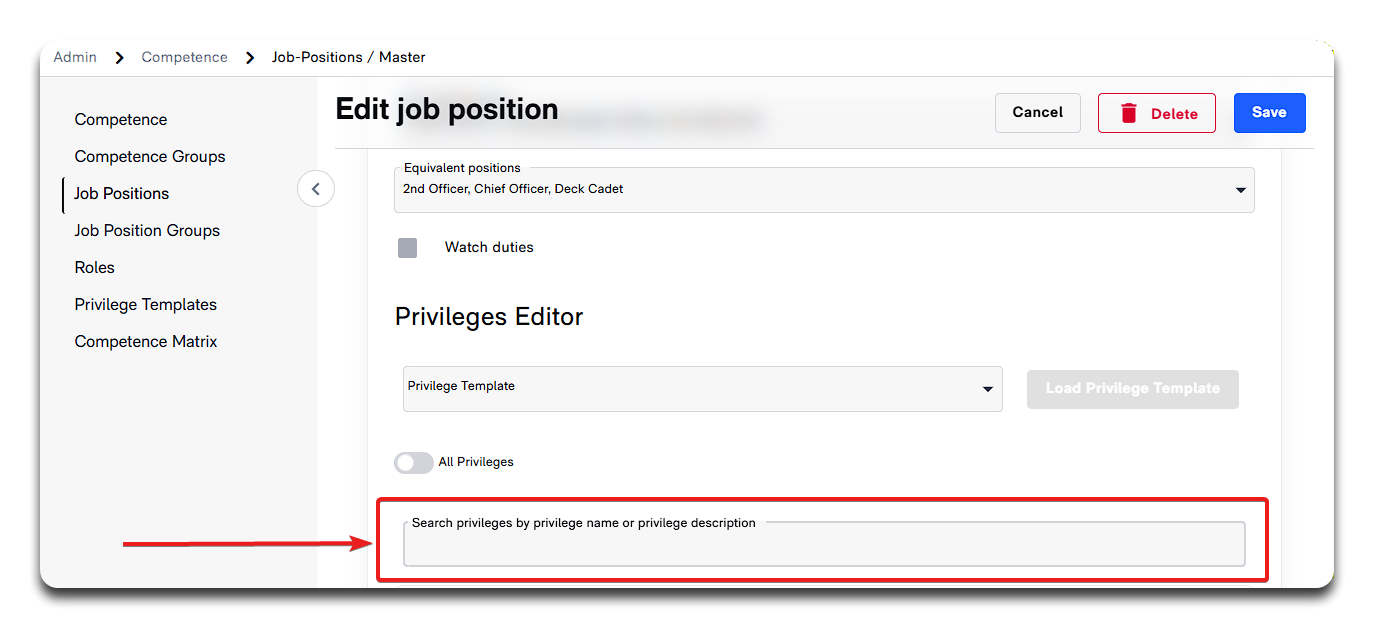The image size is (1374, 628).
Task: Save the job position
Action: point(1269,113)
